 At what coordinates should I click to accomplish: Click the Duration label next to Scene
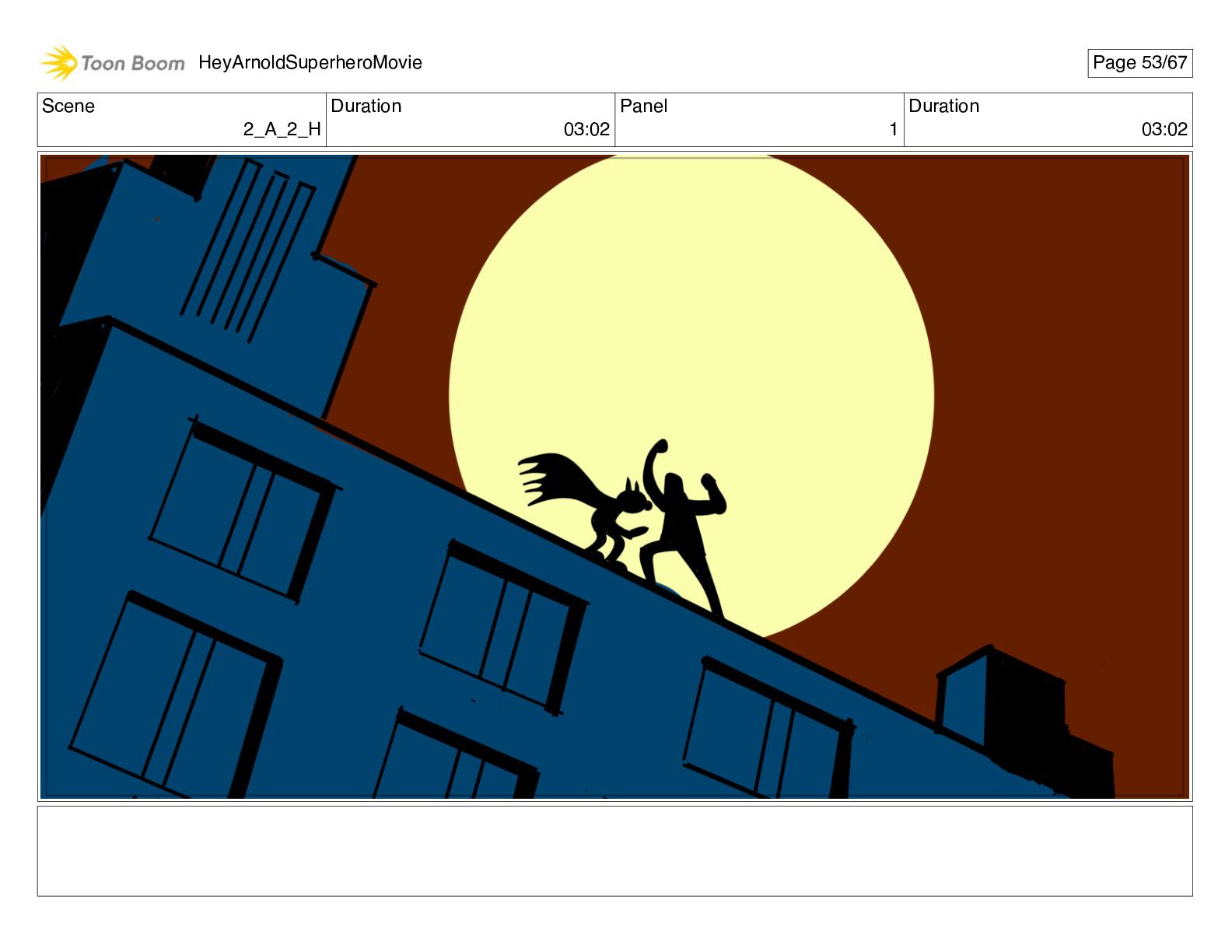click(x=366, y=106)
